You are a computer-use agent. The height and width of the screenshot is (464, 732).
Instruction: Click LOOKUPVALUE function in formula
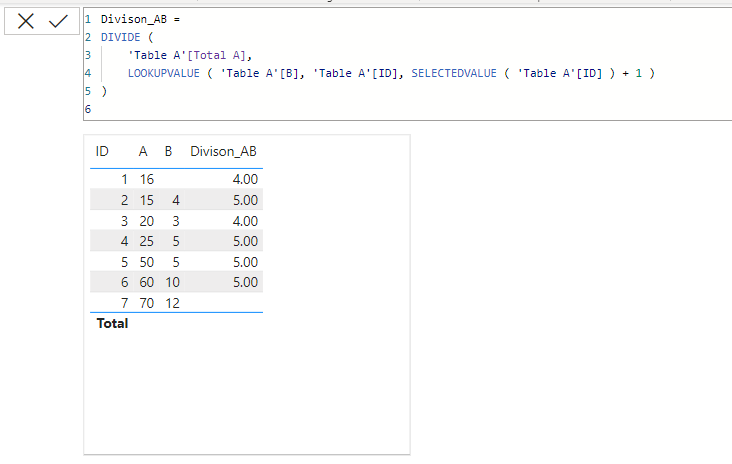pyautogui.click(x=163, y=73)
